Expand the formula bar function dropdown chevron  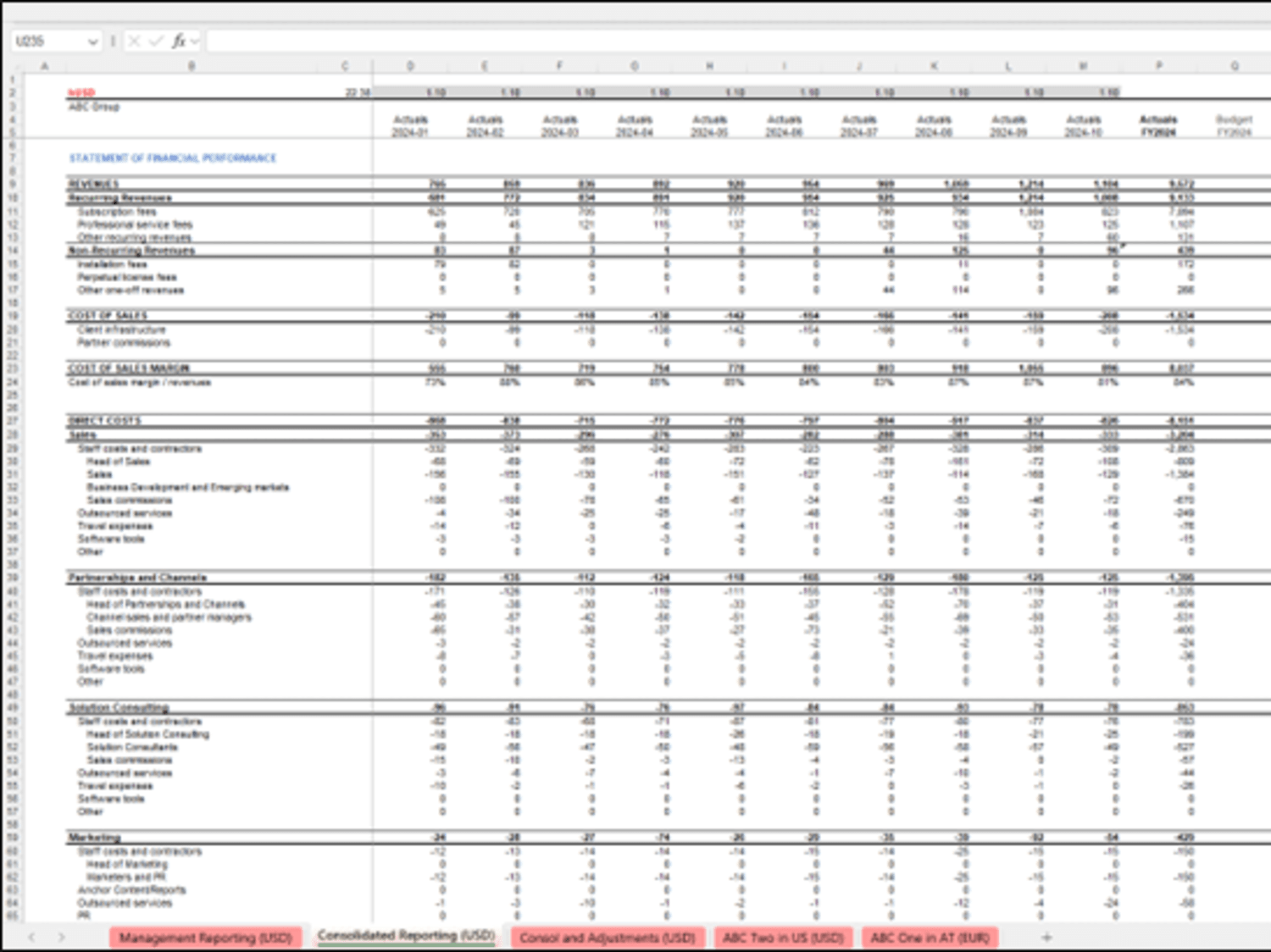click(x=195, y=41)
